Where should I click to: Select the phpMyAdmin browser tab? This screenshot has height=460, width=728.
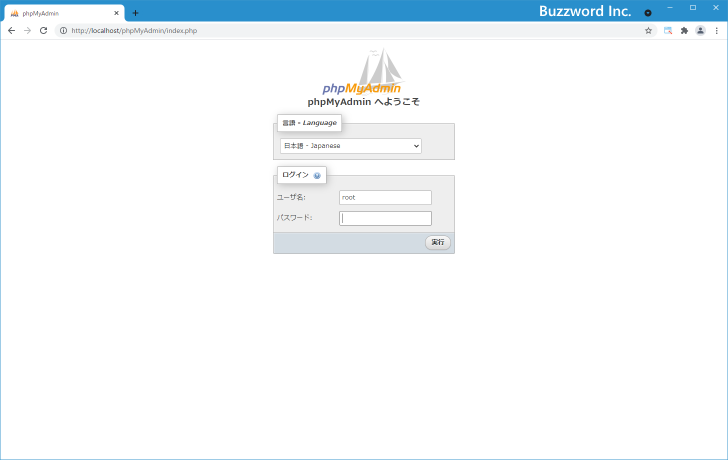pyautogui.click(x=64, y=13)
